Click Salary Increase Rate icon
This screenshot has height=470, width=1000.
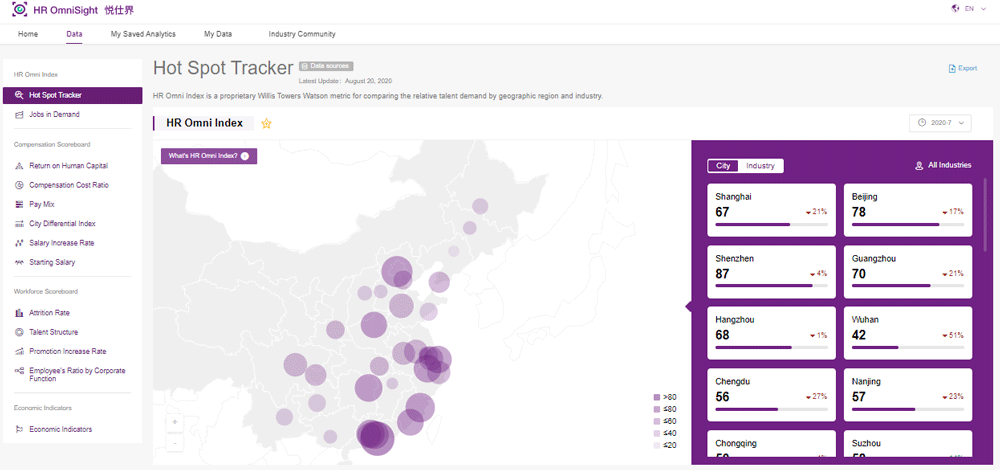click(18, 243)
